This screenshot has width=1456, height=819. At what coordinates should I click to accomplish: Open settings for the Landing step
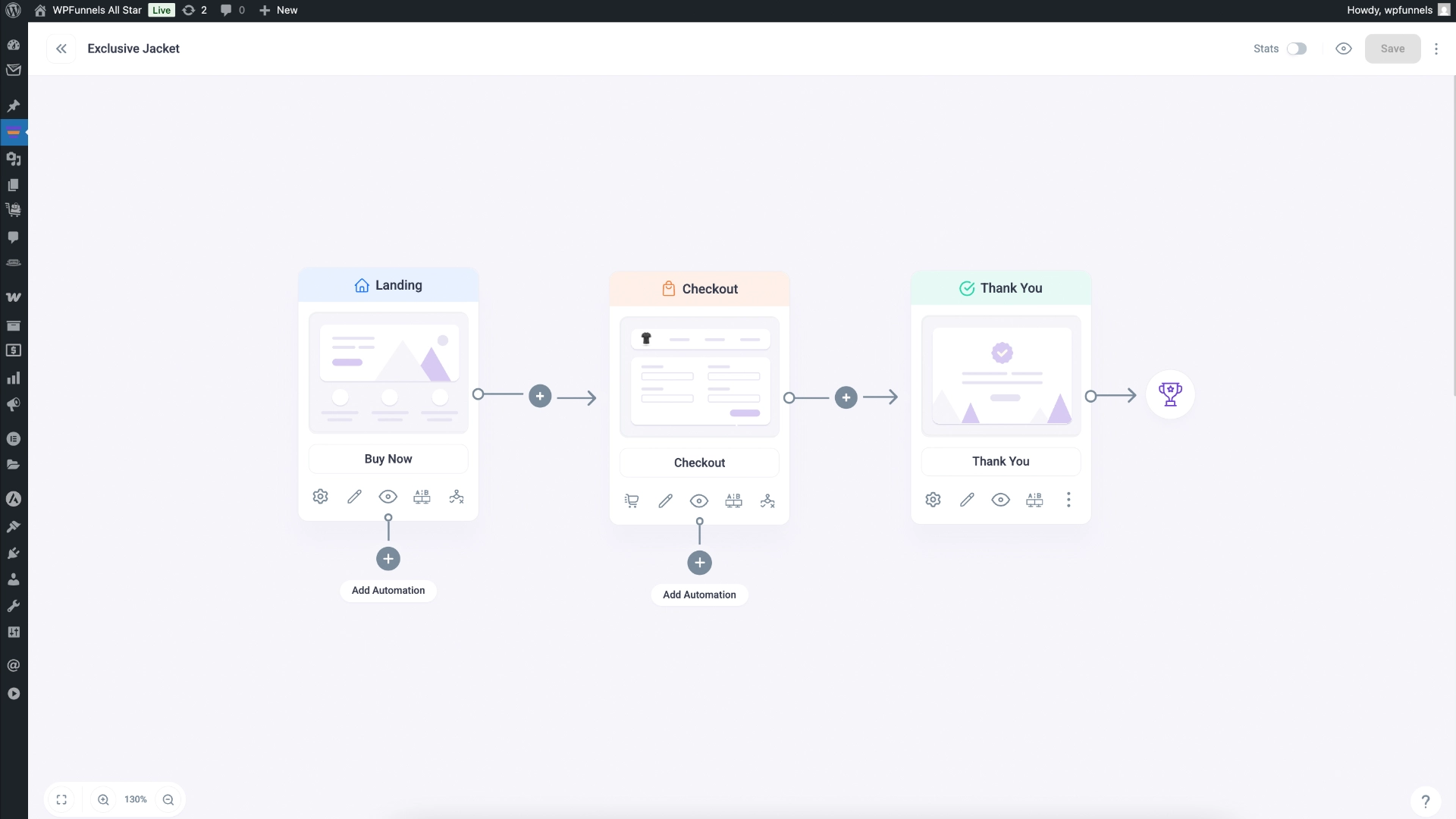(x=319, y=496)
